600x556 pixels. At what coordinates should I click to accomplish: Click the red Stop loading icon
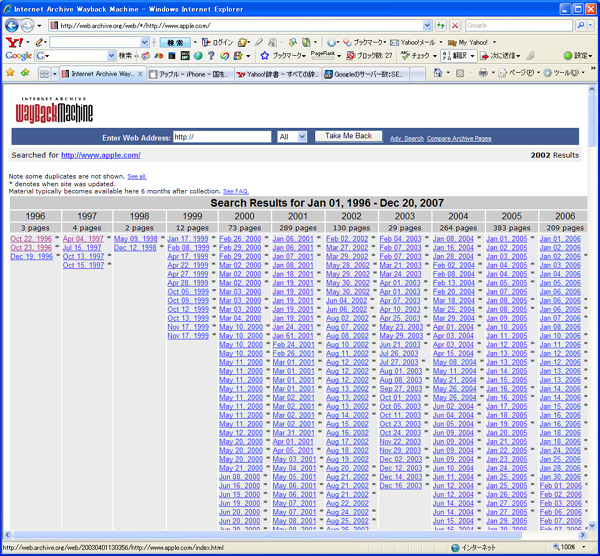[455, 25]
